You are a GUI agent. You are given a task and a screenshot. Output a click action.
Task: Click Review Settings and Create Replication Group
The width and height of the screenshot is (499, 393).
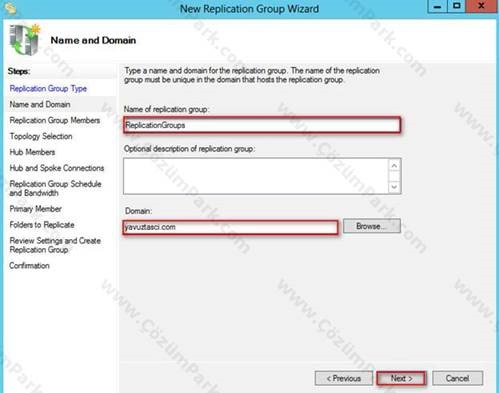pyautogui.click(x=55, y=245)
